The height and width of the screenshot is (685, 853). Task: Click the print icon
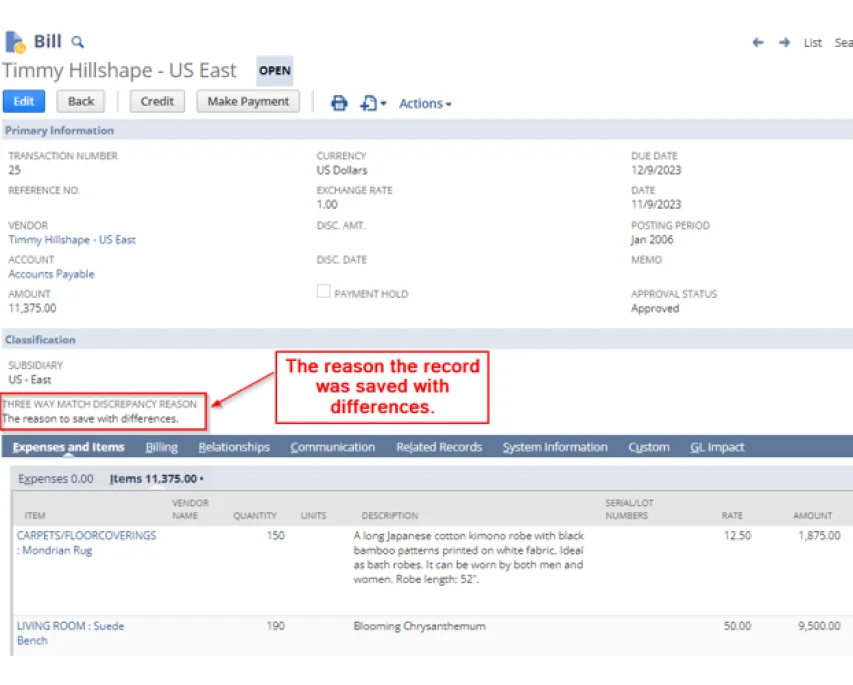[339, 103]
